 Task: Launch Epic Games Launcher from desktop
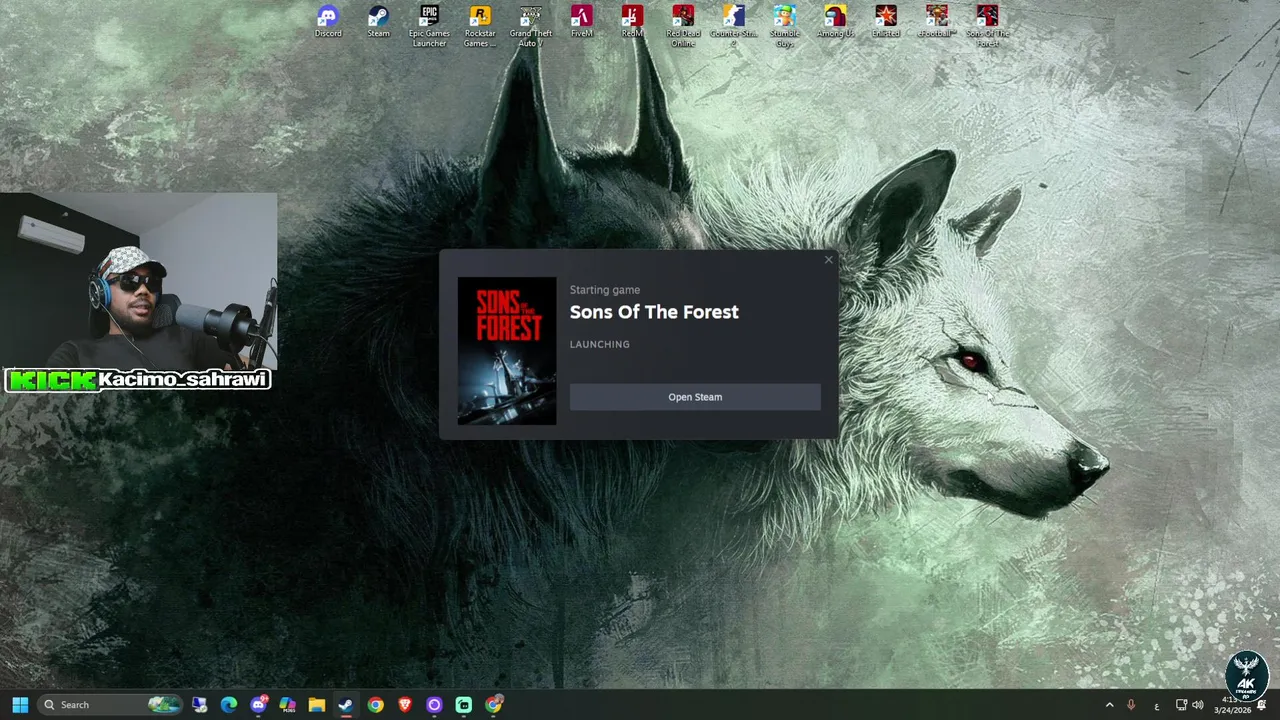[x=429, y=26]
